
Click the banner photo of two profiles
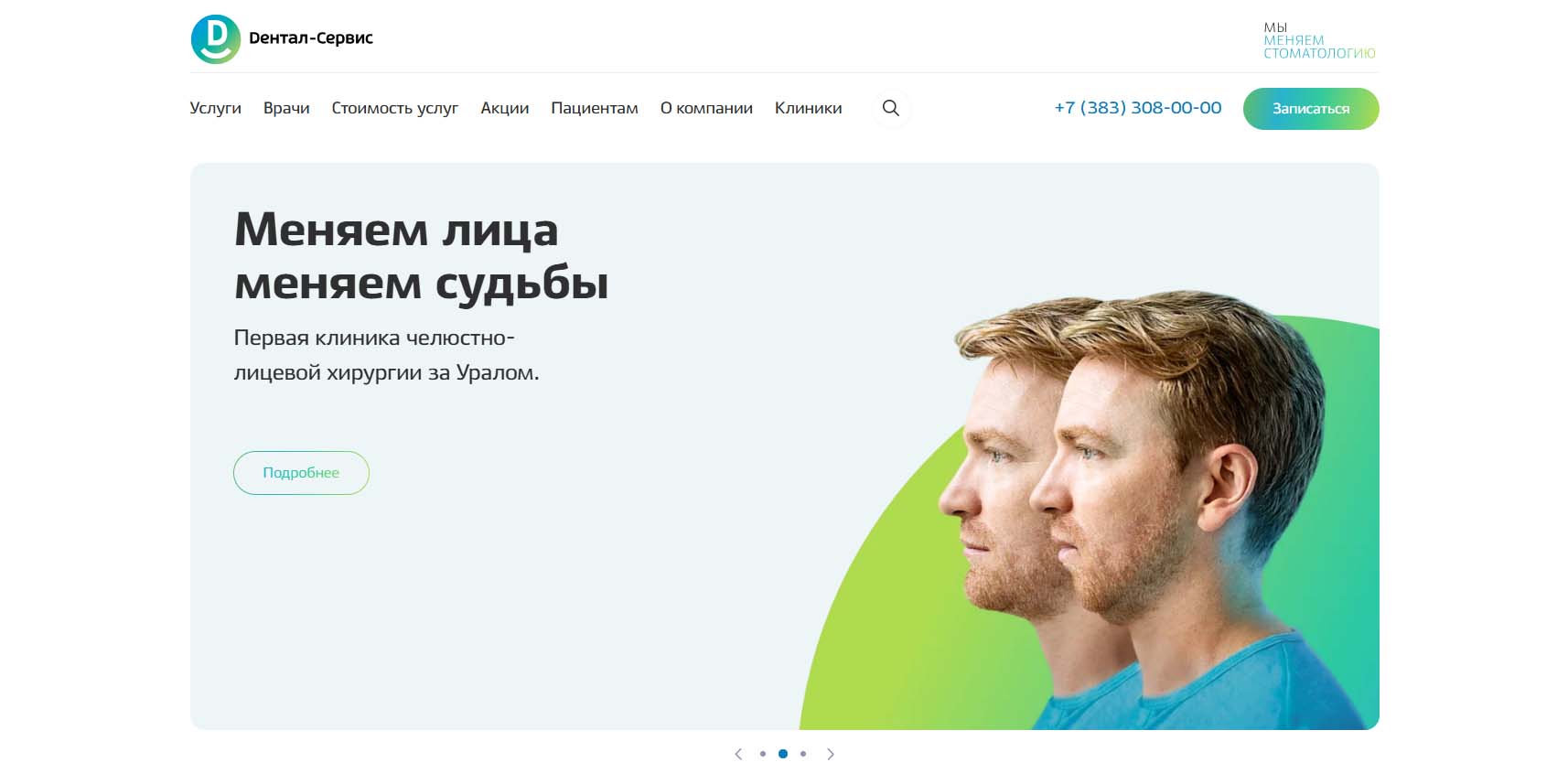coord(1089,512)
